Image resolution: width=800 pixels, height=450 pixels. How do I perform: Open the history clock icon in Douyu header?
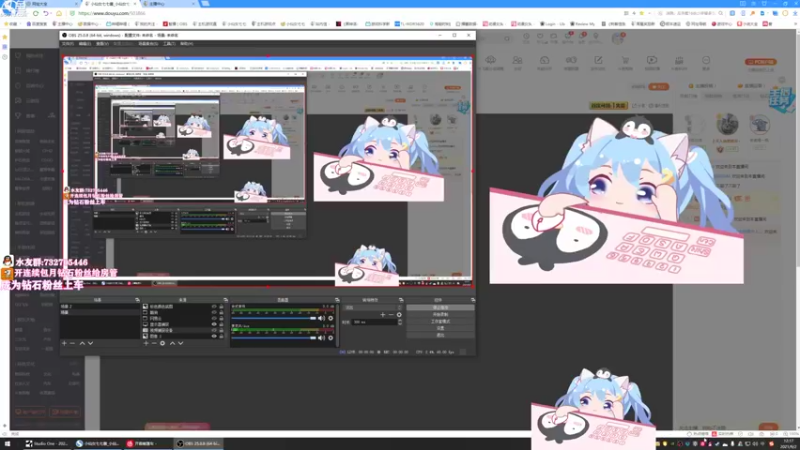pos(527,36)
